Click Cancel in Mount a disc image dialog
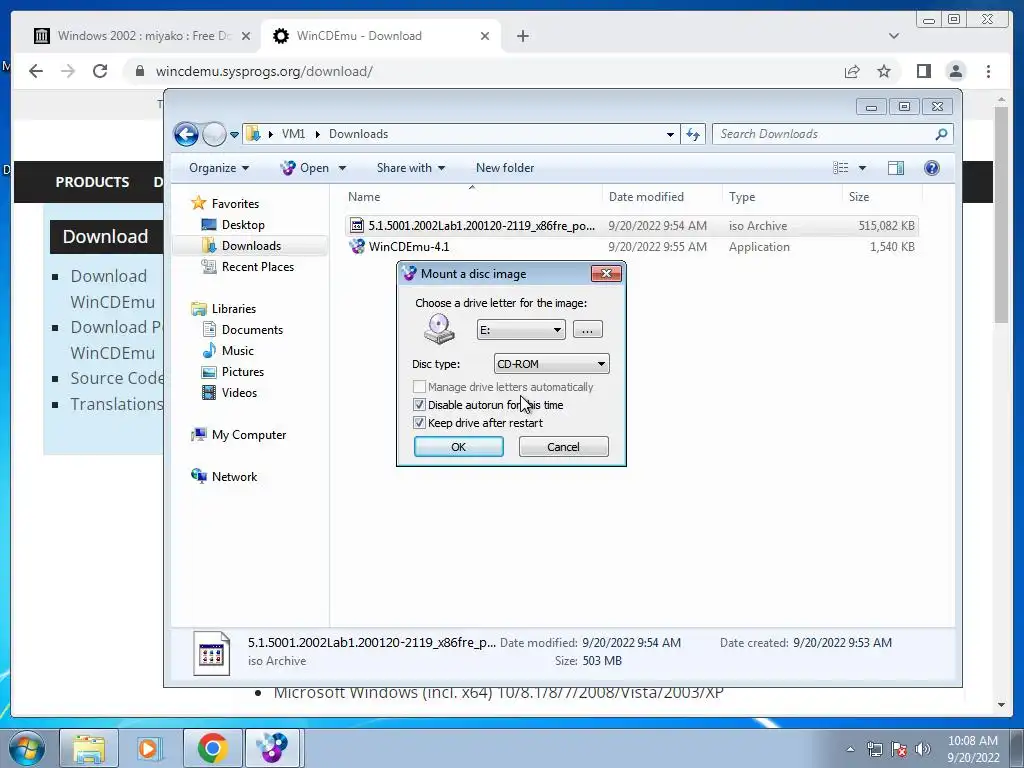Image resolution: width=1024 pixels, height=768 pixels. click(x=563, y=447)
